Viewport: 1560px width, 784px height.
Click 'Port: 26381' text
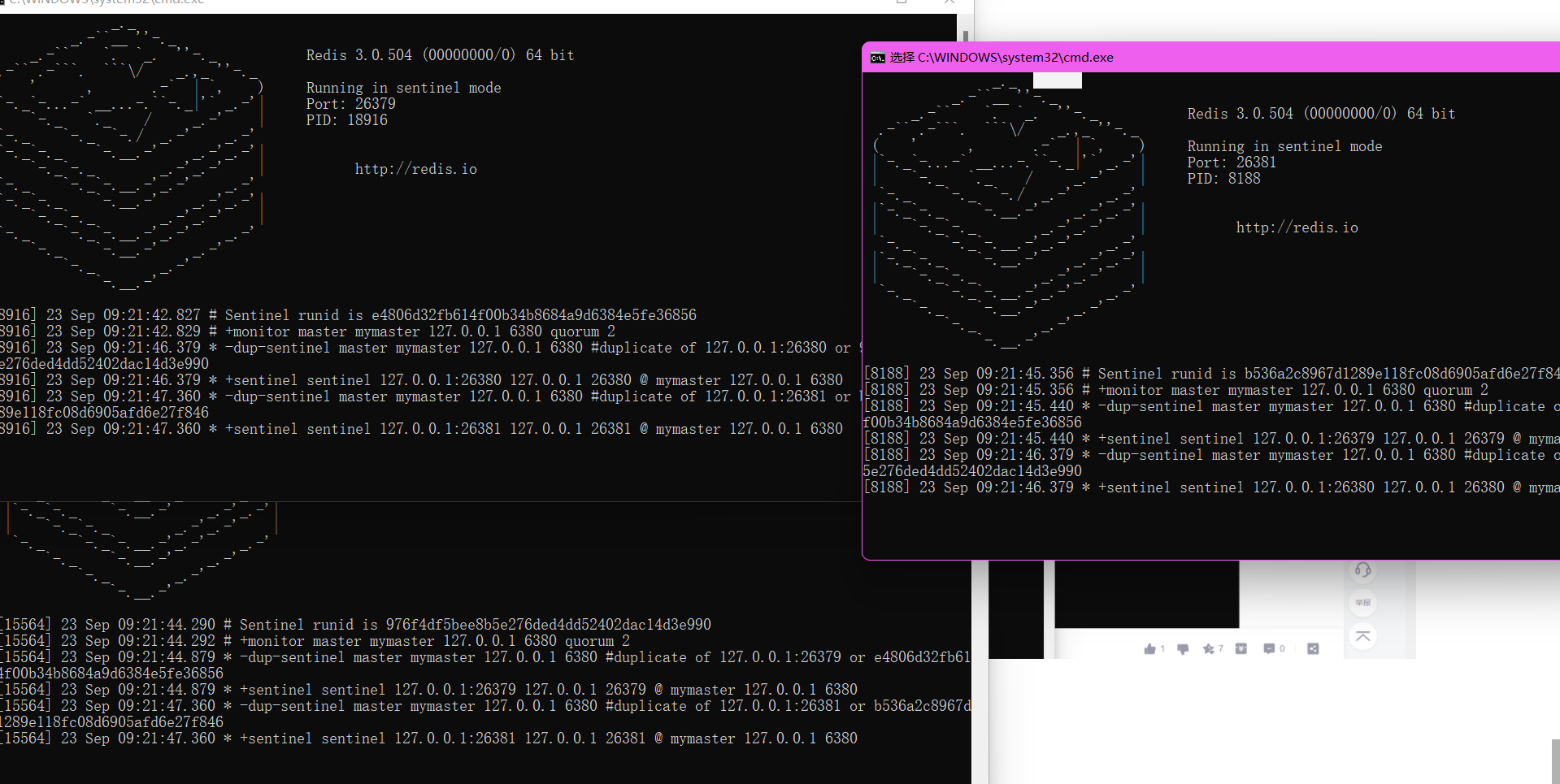[x=1232, y=162]
